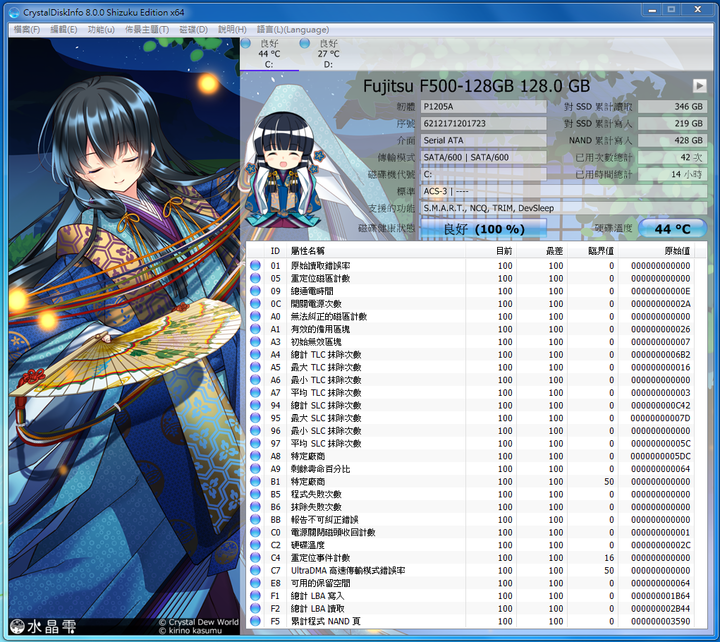
Task: Click the SATA/600 | SATA/600 transfer mode field
Action: 484,158
